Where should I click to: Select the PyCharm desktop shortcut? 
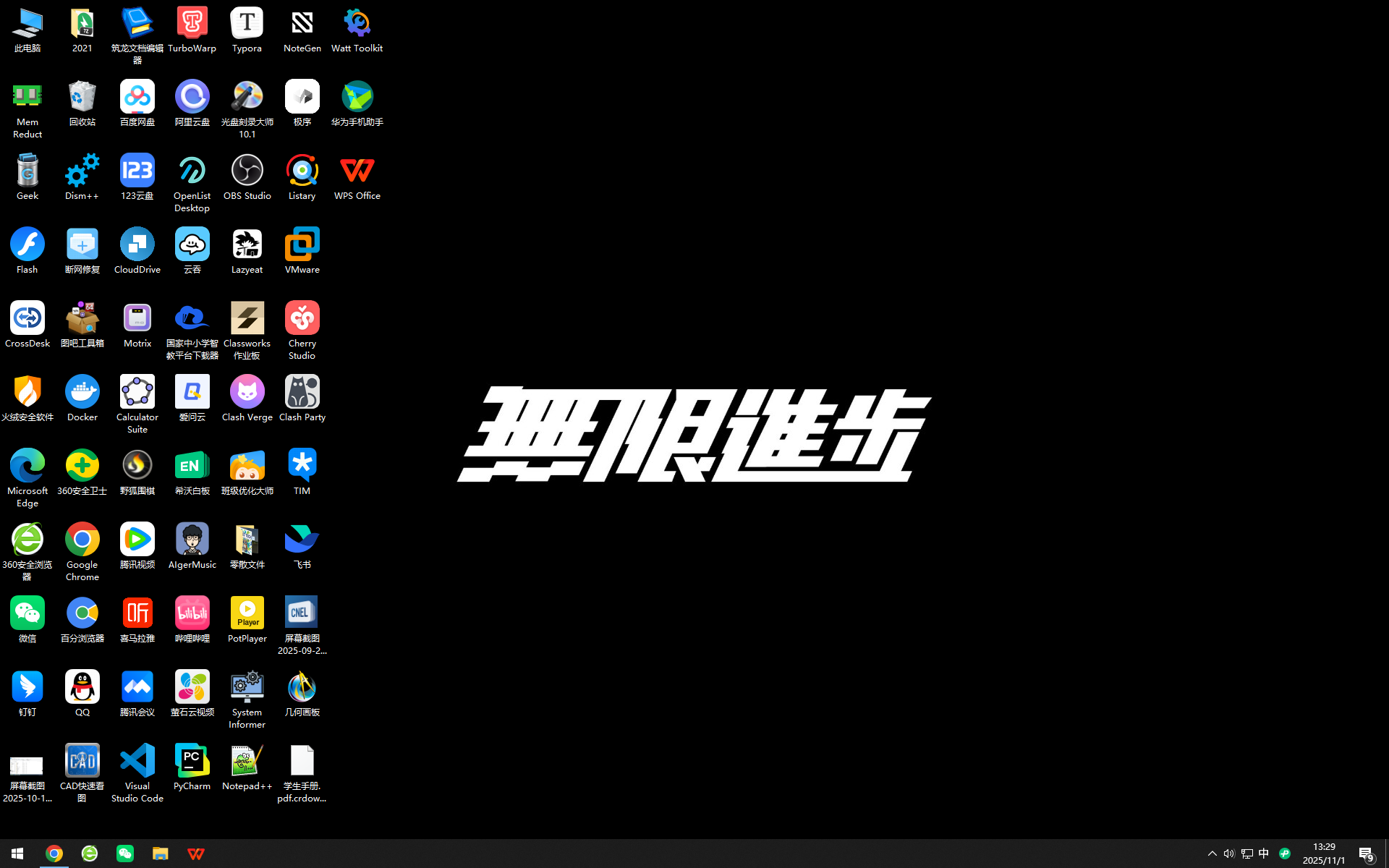pos(192,762)
